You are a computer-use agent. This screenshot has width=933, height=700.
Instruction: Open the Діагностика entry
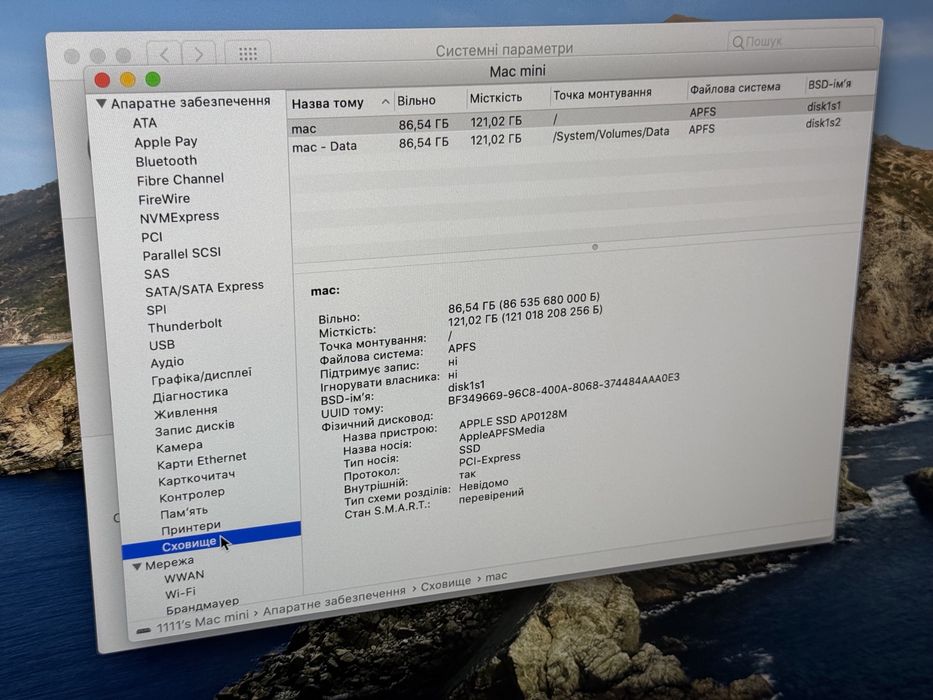(x=190, y=395)
